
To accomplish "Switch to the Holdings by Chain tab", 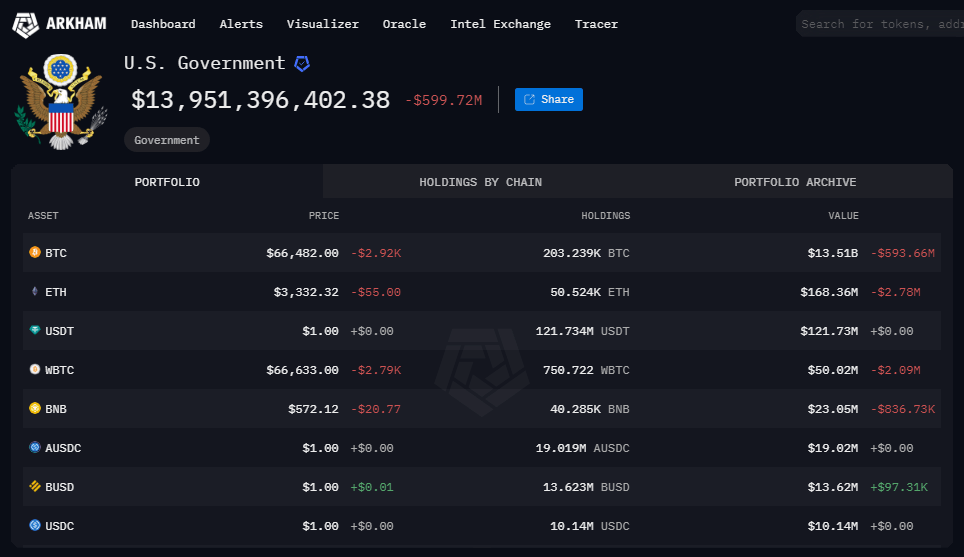I will click(480, 182).
